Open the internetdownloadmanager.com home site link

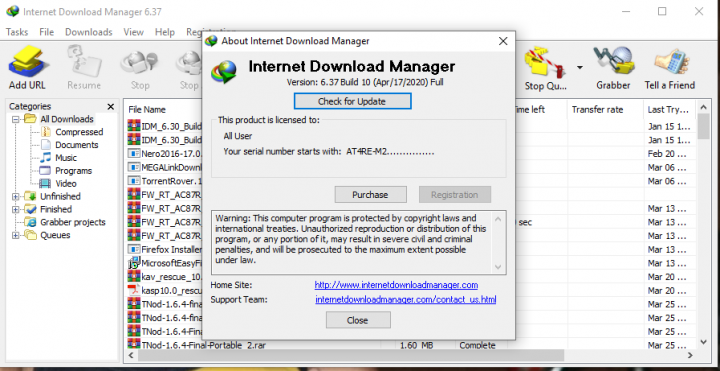coord(396,285)
